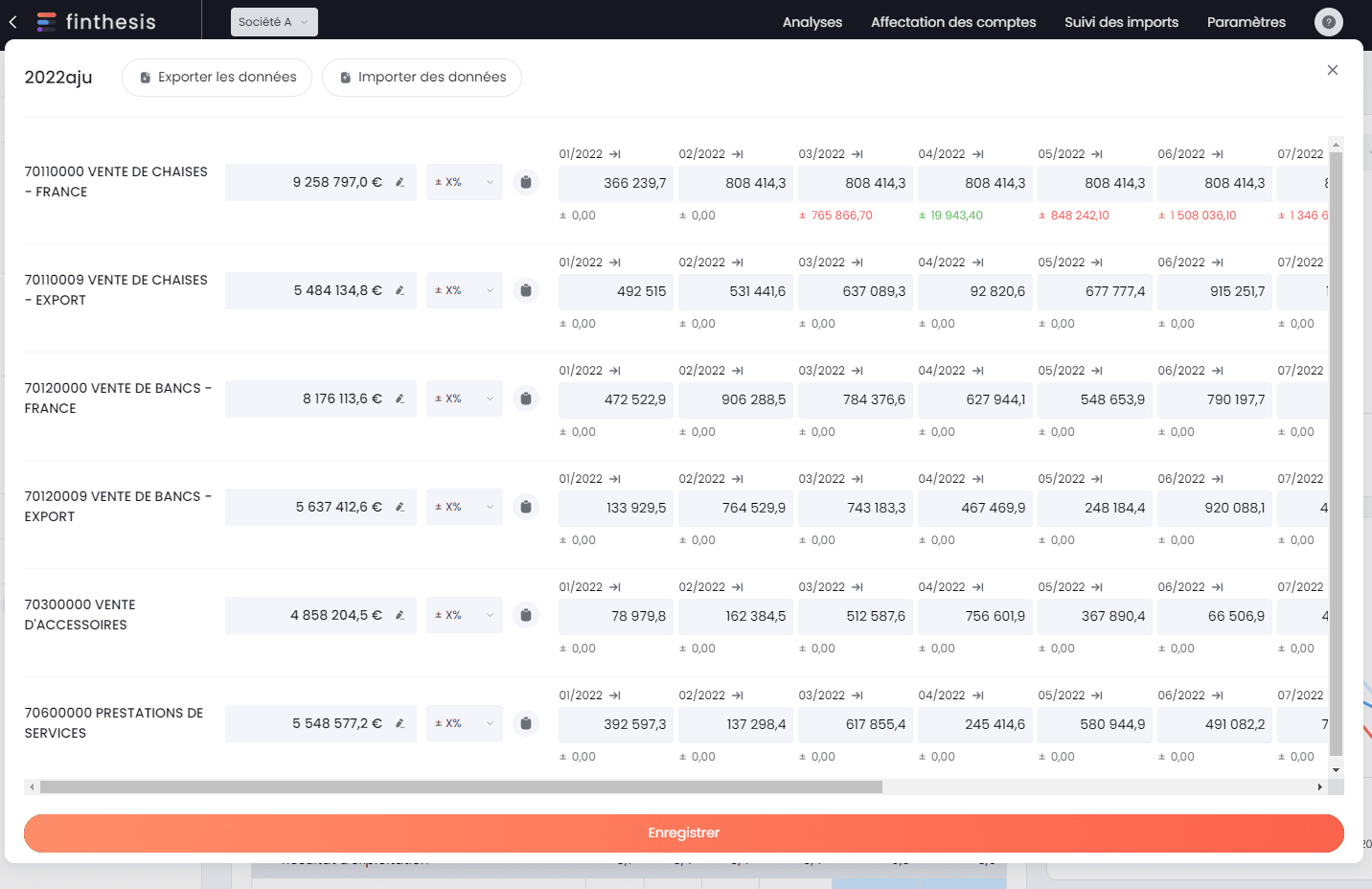Edit total for 70120000 VENTE DE BANCS - FRANCE
The width and height of the screenshot is (1372, 889).
[400, 399]
